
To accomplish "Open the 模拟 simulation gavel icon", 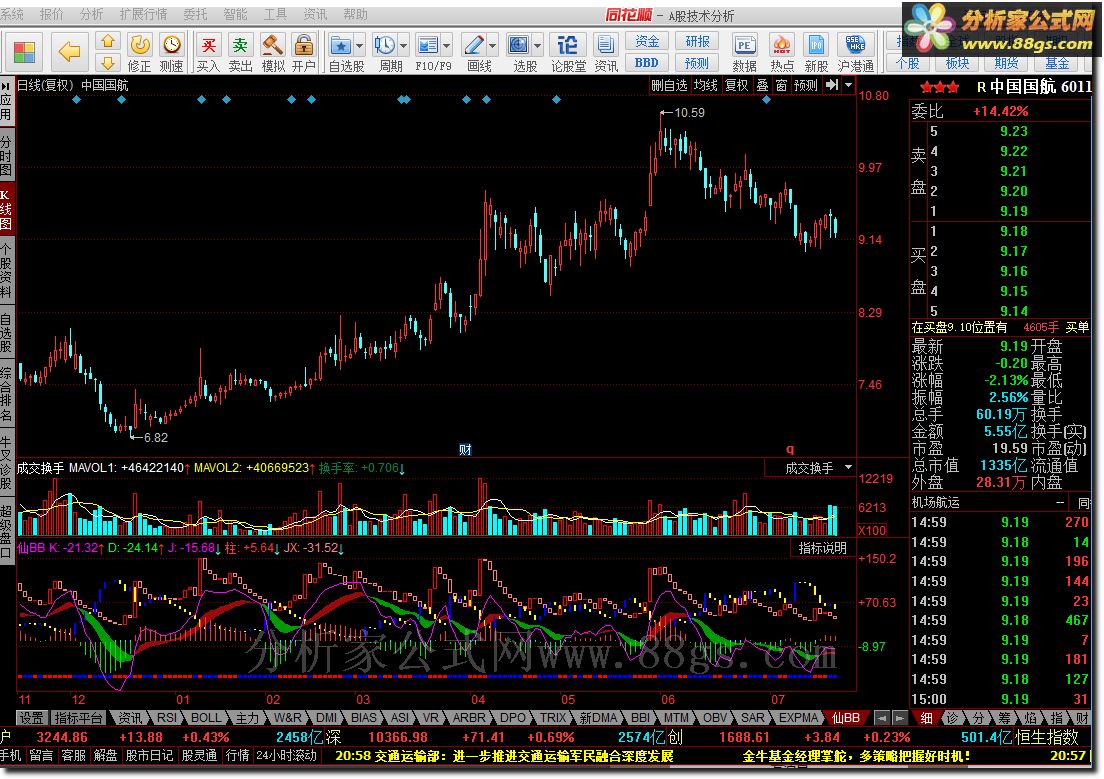I will (x=272, y=53).
